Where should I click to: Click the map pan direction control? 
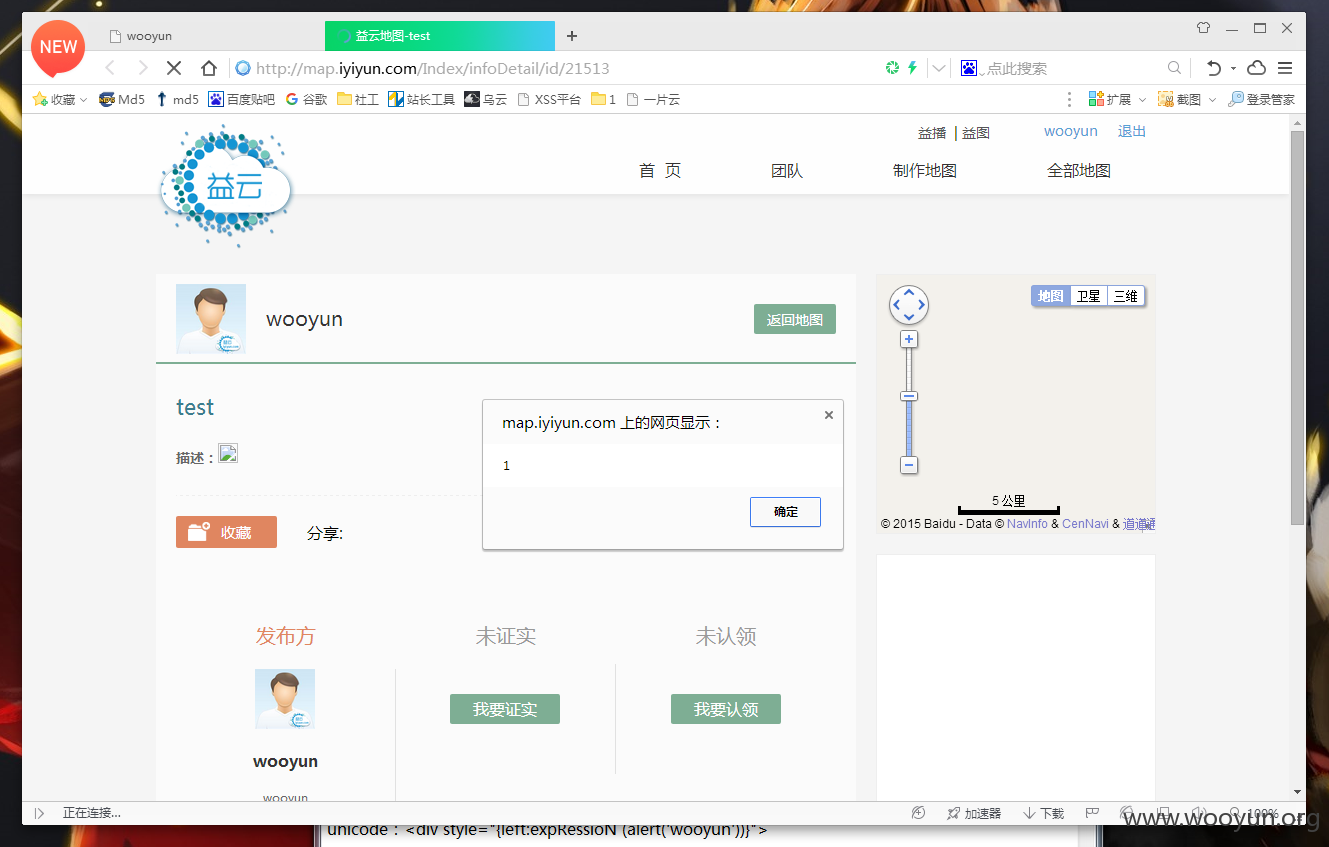click(909, 304)
